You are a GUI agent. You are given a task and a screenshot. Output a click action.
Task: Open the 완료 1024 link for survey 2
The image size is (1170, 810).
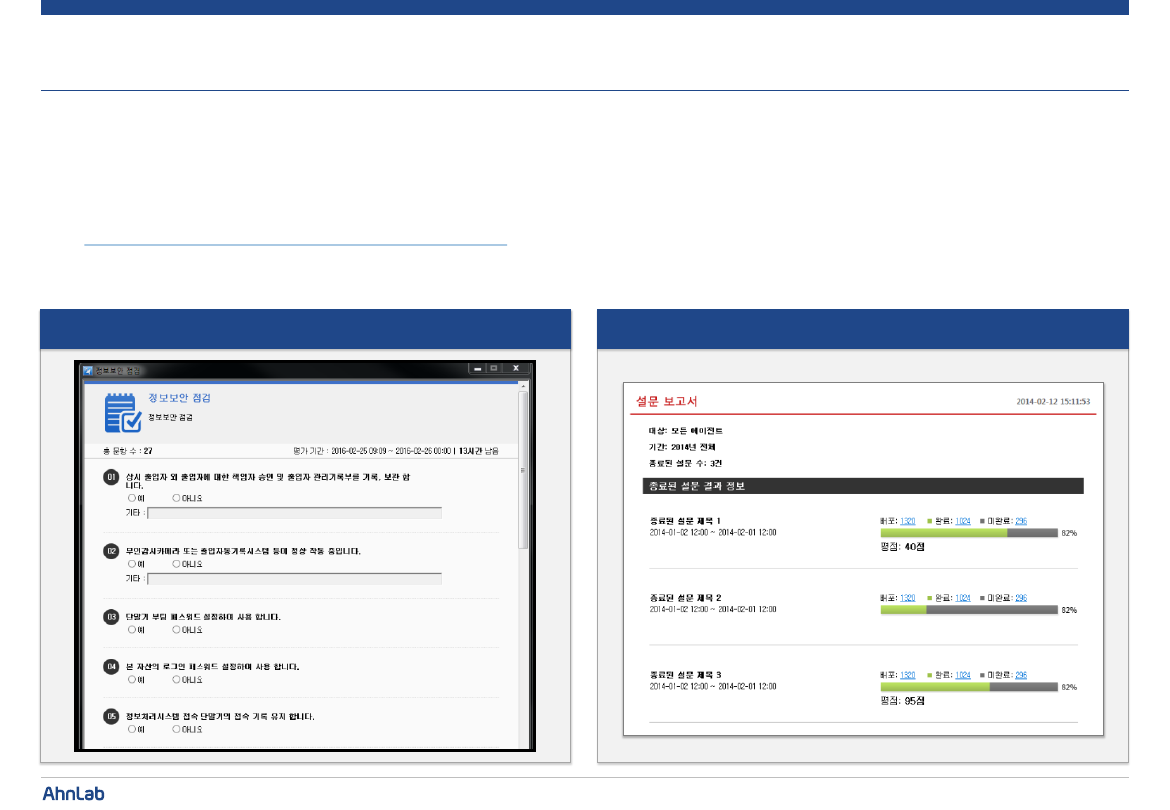click(963, 598)
